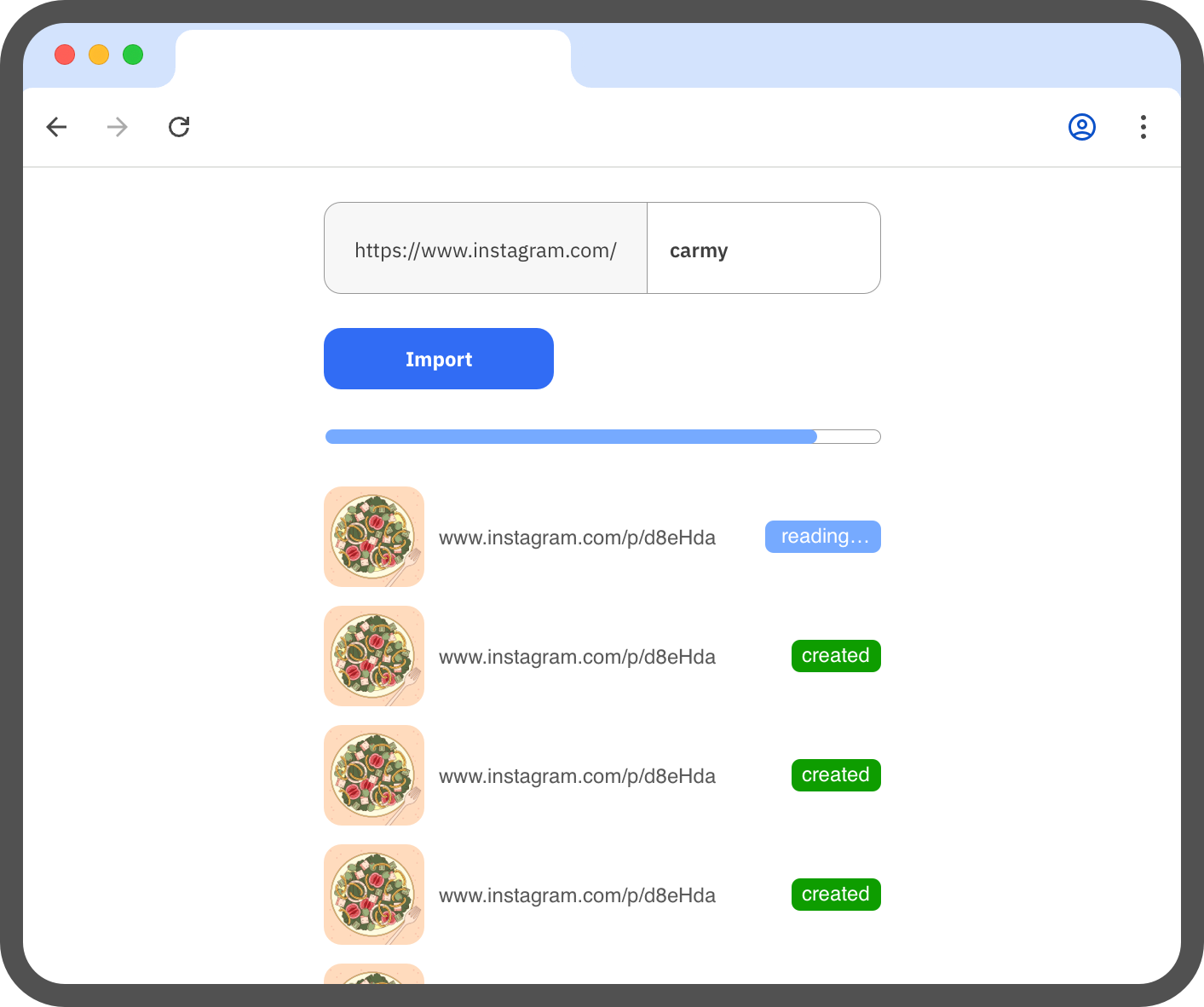This screenshot has width=1204, height=1007.
Task: Click the red traffic light window control
Action: (x=65, y=55)
